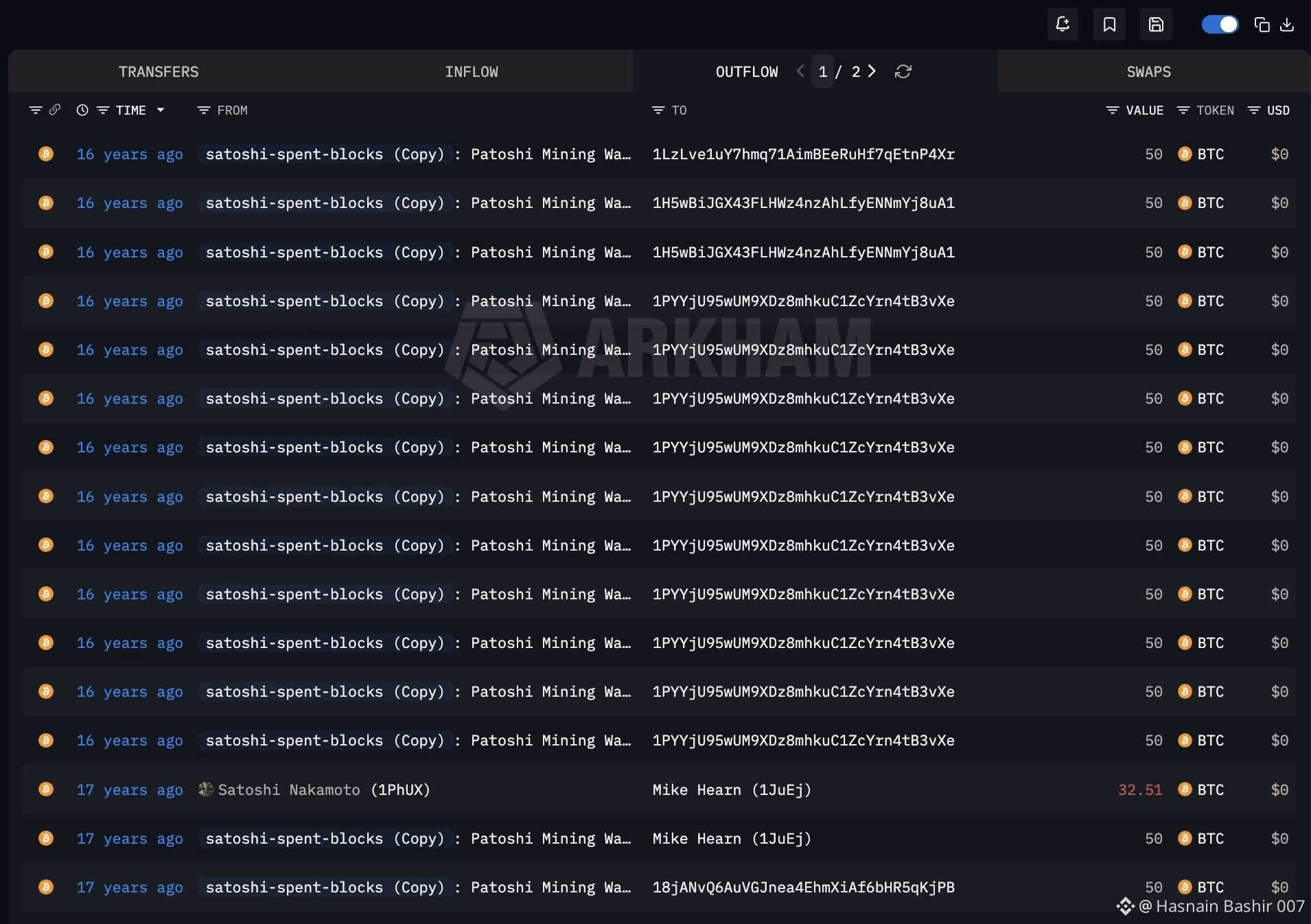
Task: Click the $0 USD value on the 1LzLve1 row
Action: [x=1279, y=154]
